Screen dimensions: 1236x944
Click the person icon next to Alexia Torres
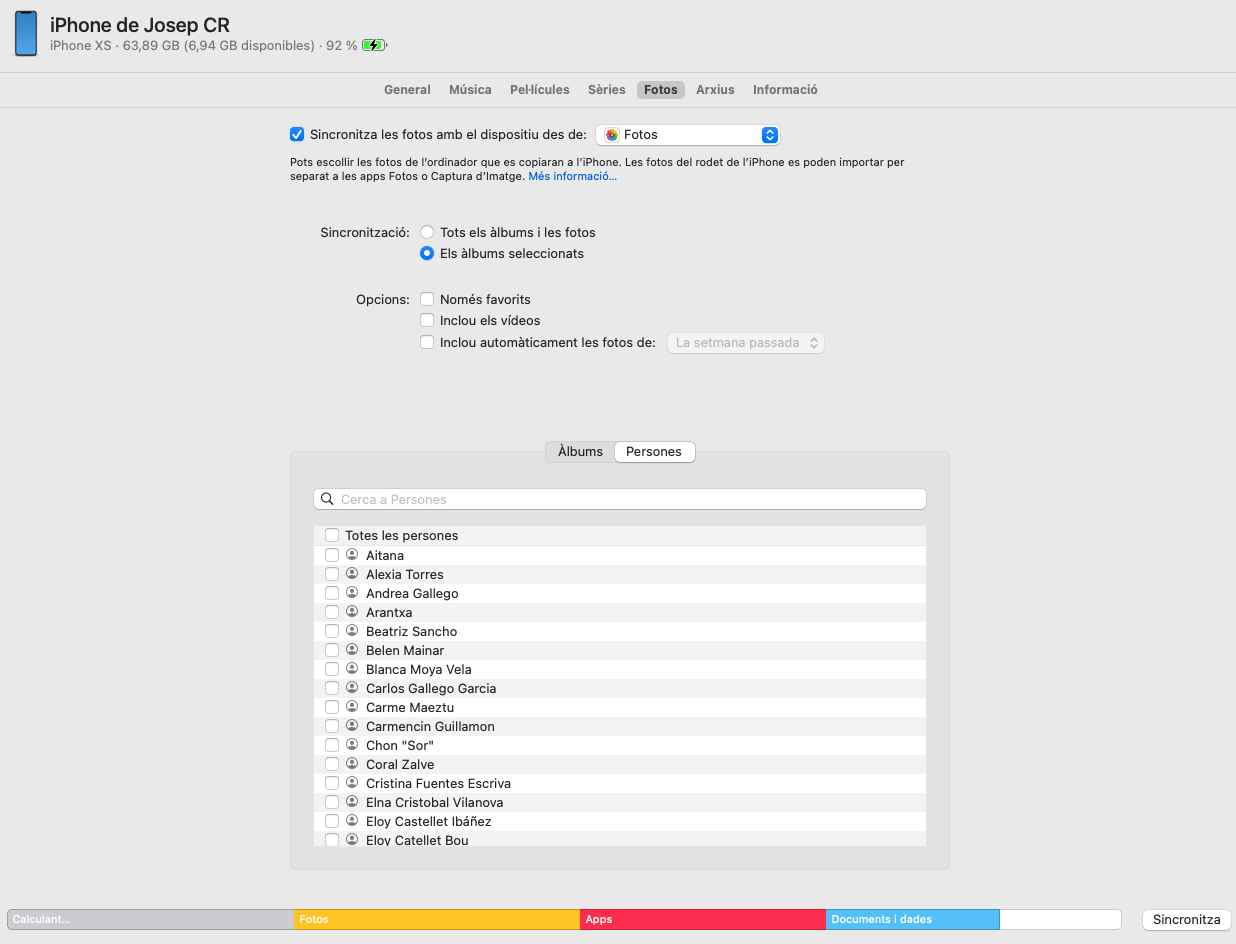[352, 573]
